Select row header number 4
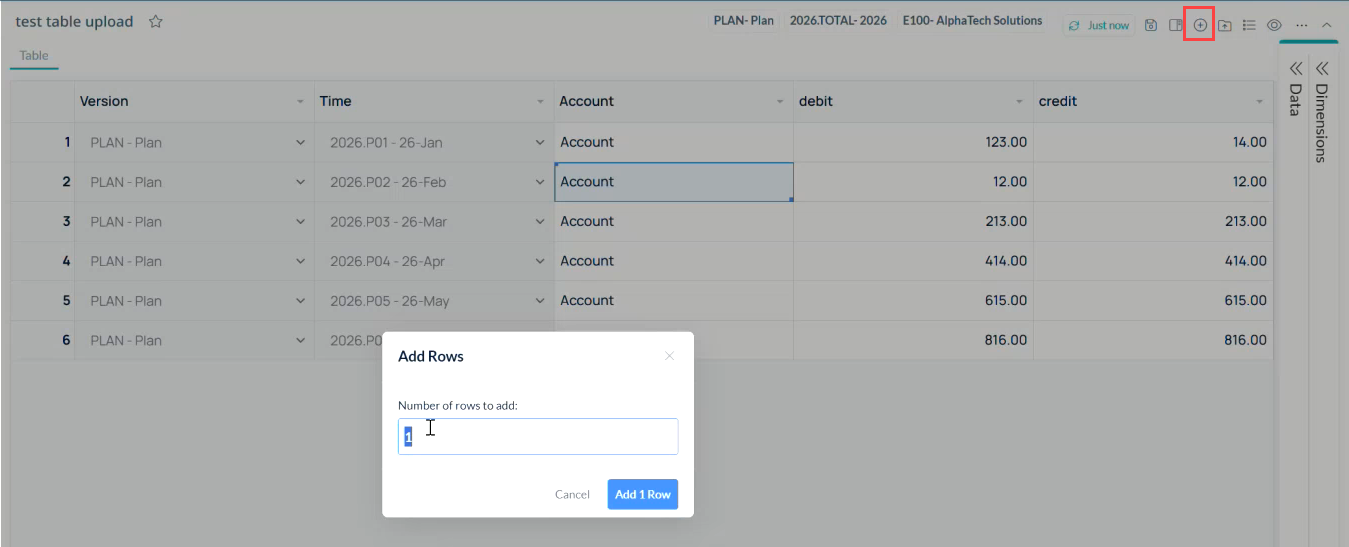Image resolution: width=1349 pixels, height=547 pixels. (x=44, y=261)
